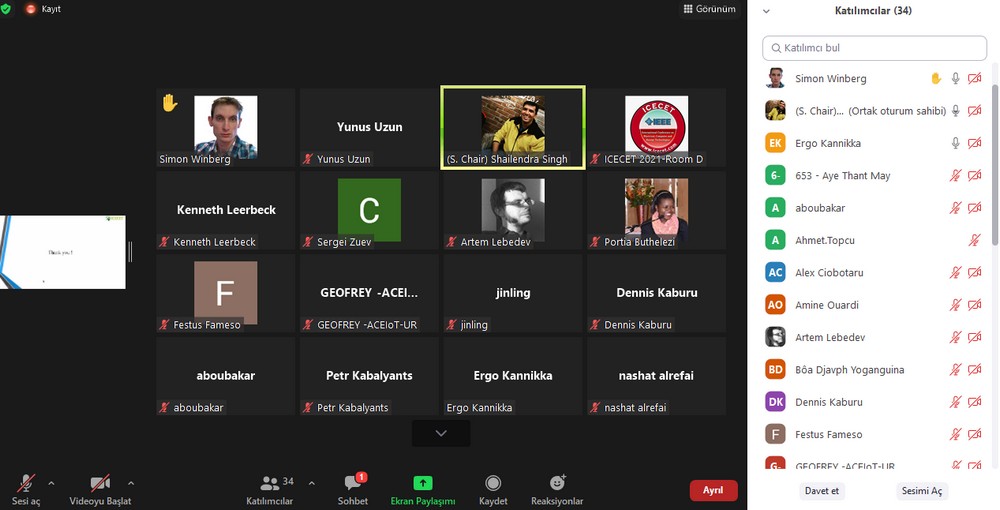Select the shared screen presentation thumbnail
The image size is (1000, 510).
coord(63,252)
